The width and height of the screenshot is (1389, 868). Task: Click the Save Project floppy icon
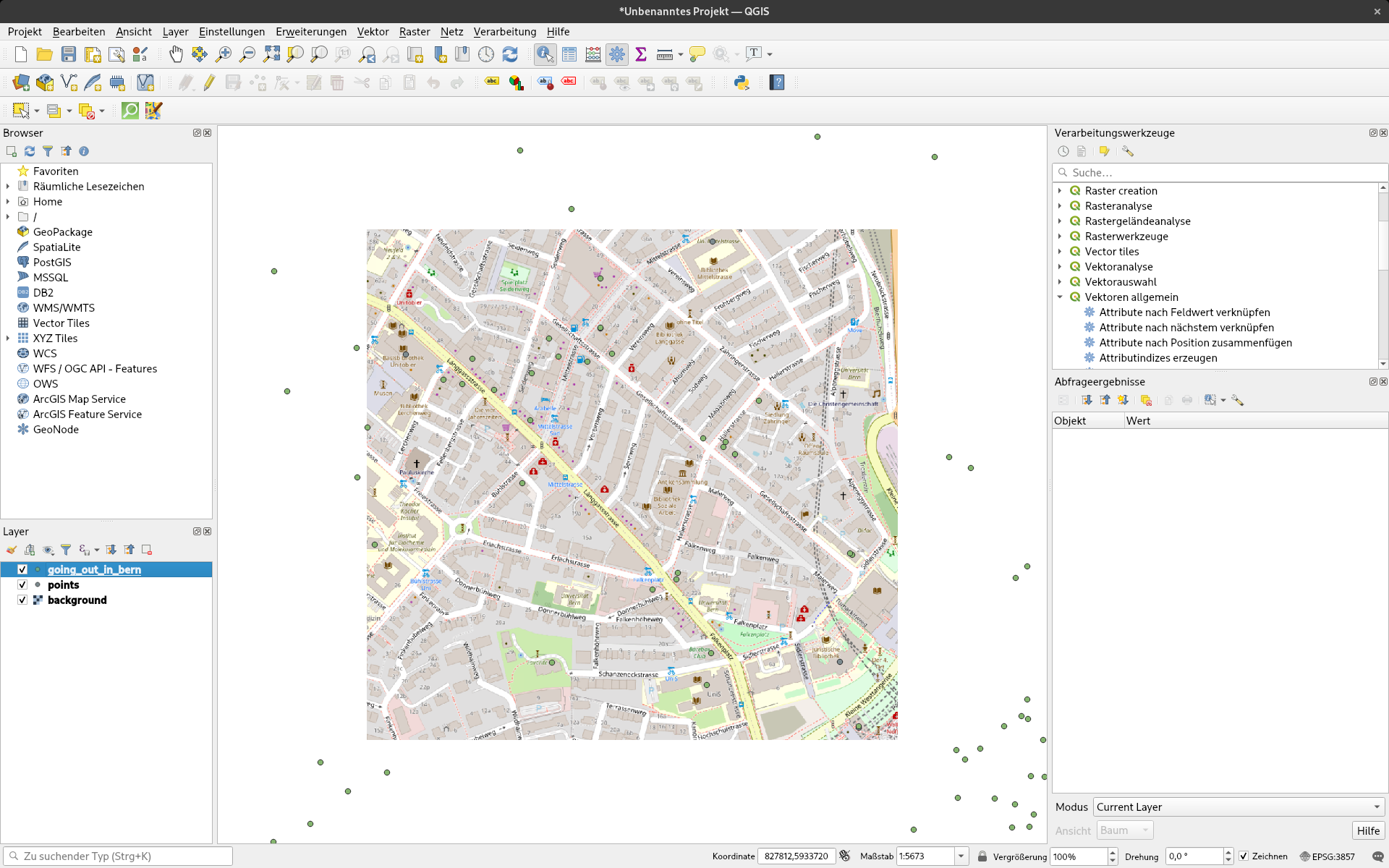pos(69,54)
